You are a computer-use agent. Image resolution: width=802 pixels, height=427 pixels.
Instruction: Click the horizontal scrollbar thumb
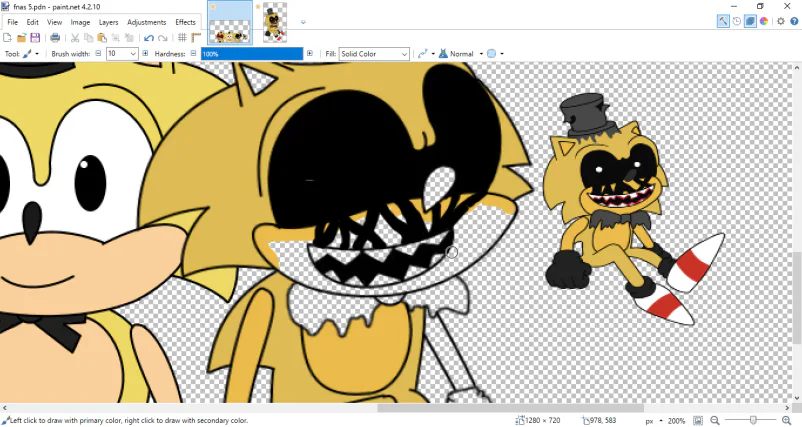(510, 408)
